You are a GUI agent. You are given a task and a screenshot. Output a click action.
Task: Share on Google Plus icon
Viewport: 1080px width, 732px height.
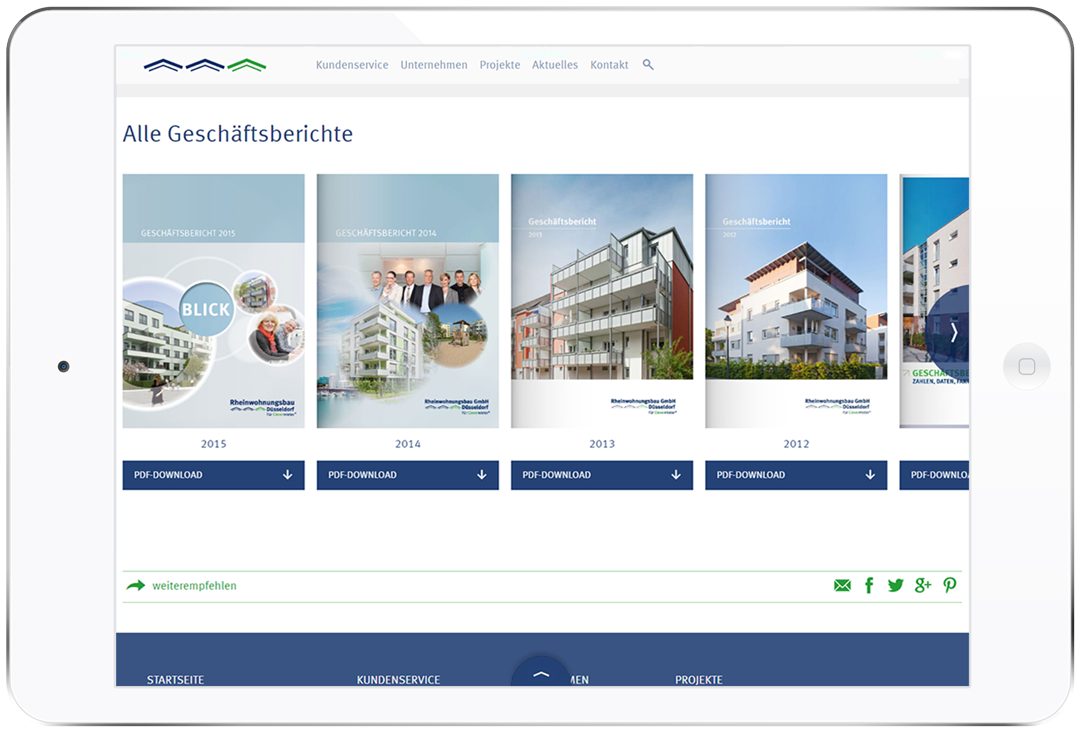[x=923, y=585]
